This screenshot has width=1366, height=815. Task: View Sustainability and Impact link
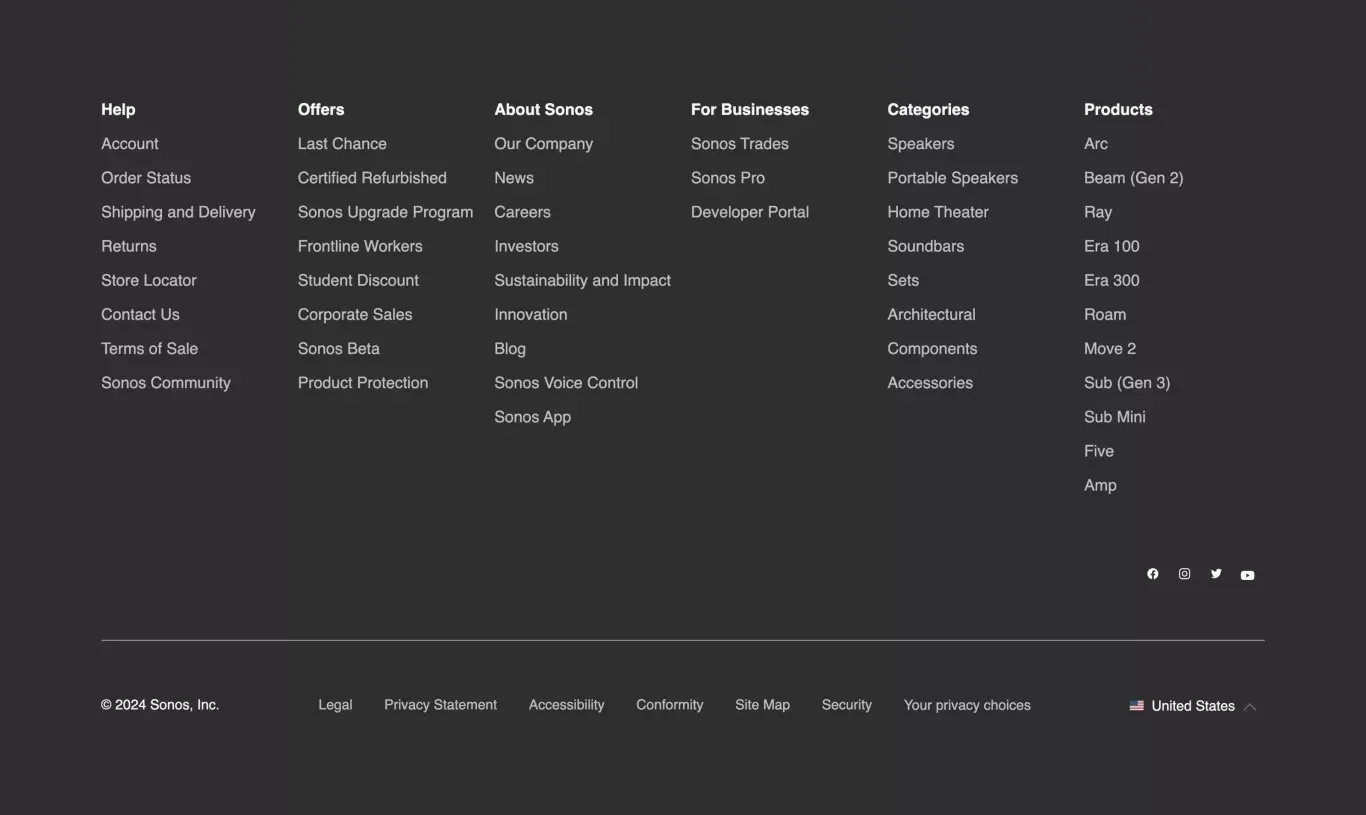[x=583, y=280]
